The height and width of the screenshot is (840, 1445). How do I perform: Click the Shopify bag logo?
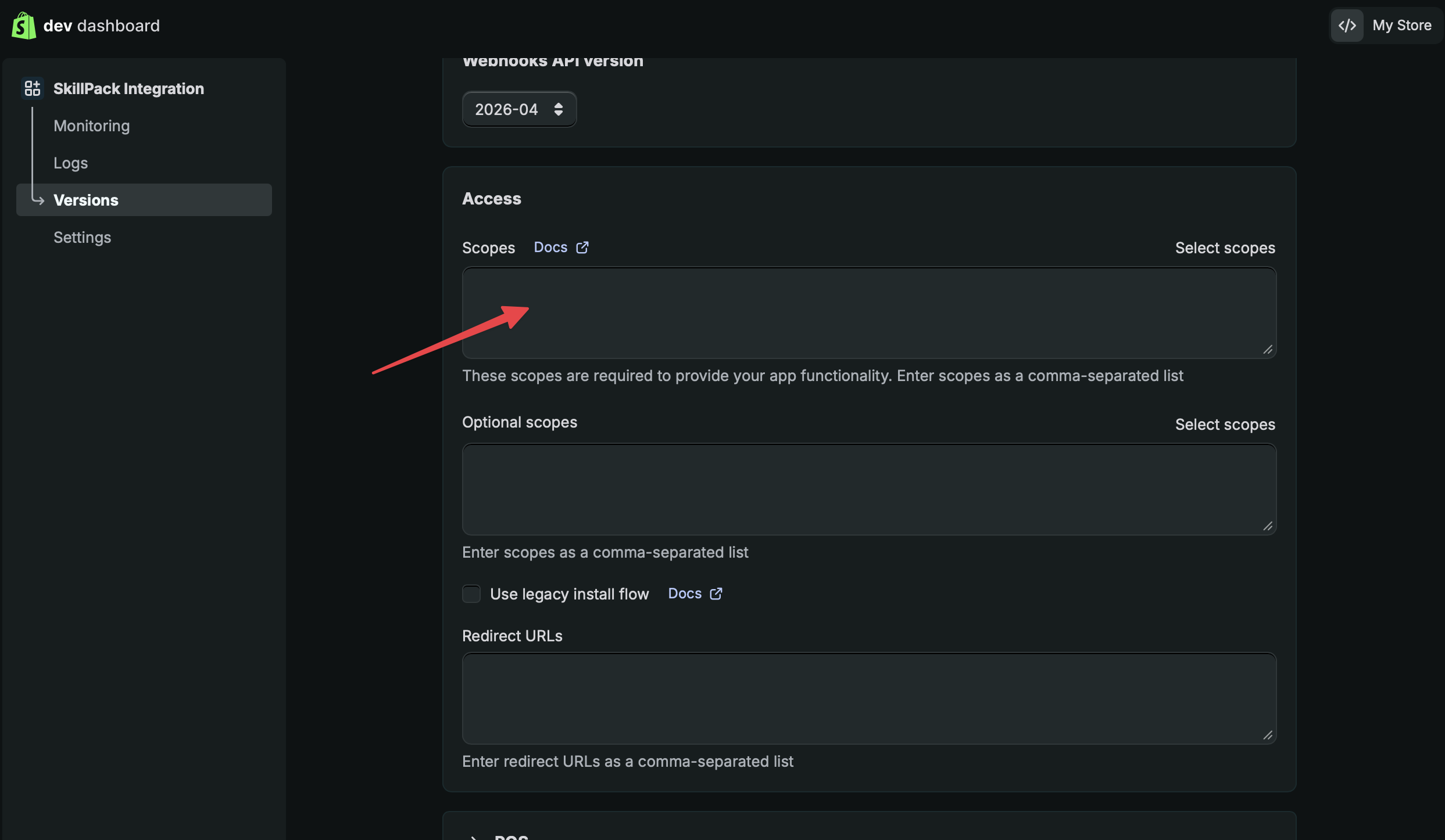pos(24,26)
